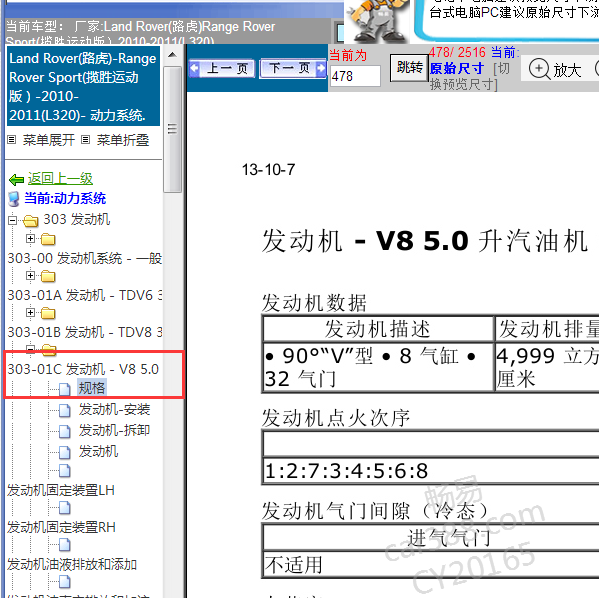Expand the 303-01A 发动机 TDV6 node
This screenshot has height=598, width=599.
(30, 276)
